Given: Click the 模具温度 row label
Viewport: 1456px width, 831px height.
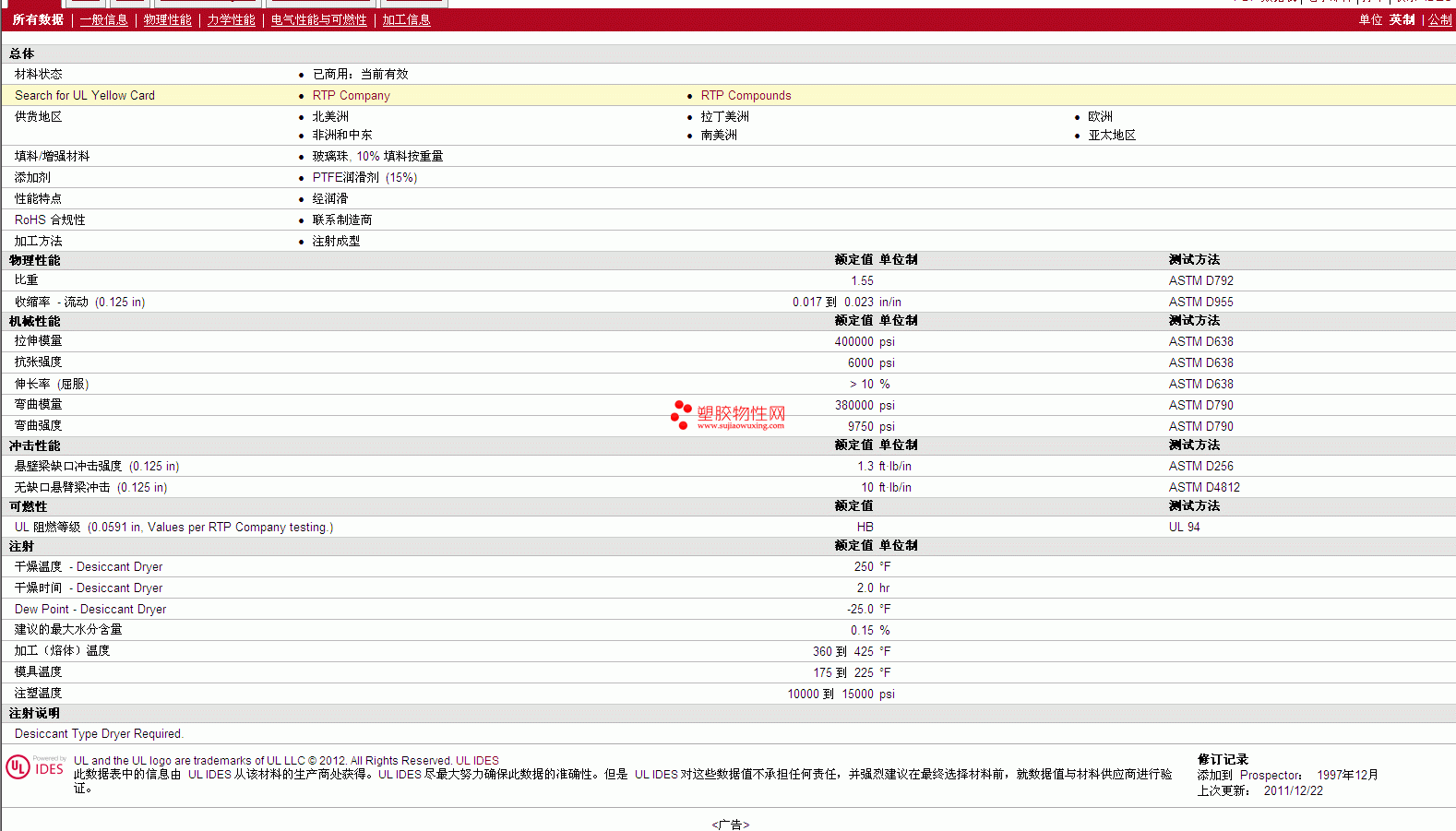Looking at the screenshot, I should [x=39, y=671].
